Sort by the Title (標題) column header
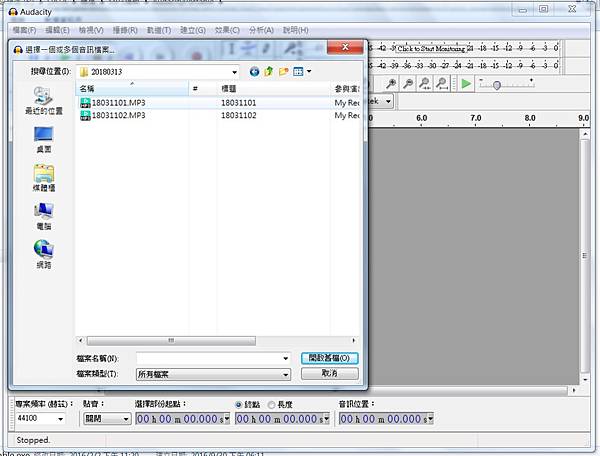This screenshot has width=600, height=456. [273, 89]
